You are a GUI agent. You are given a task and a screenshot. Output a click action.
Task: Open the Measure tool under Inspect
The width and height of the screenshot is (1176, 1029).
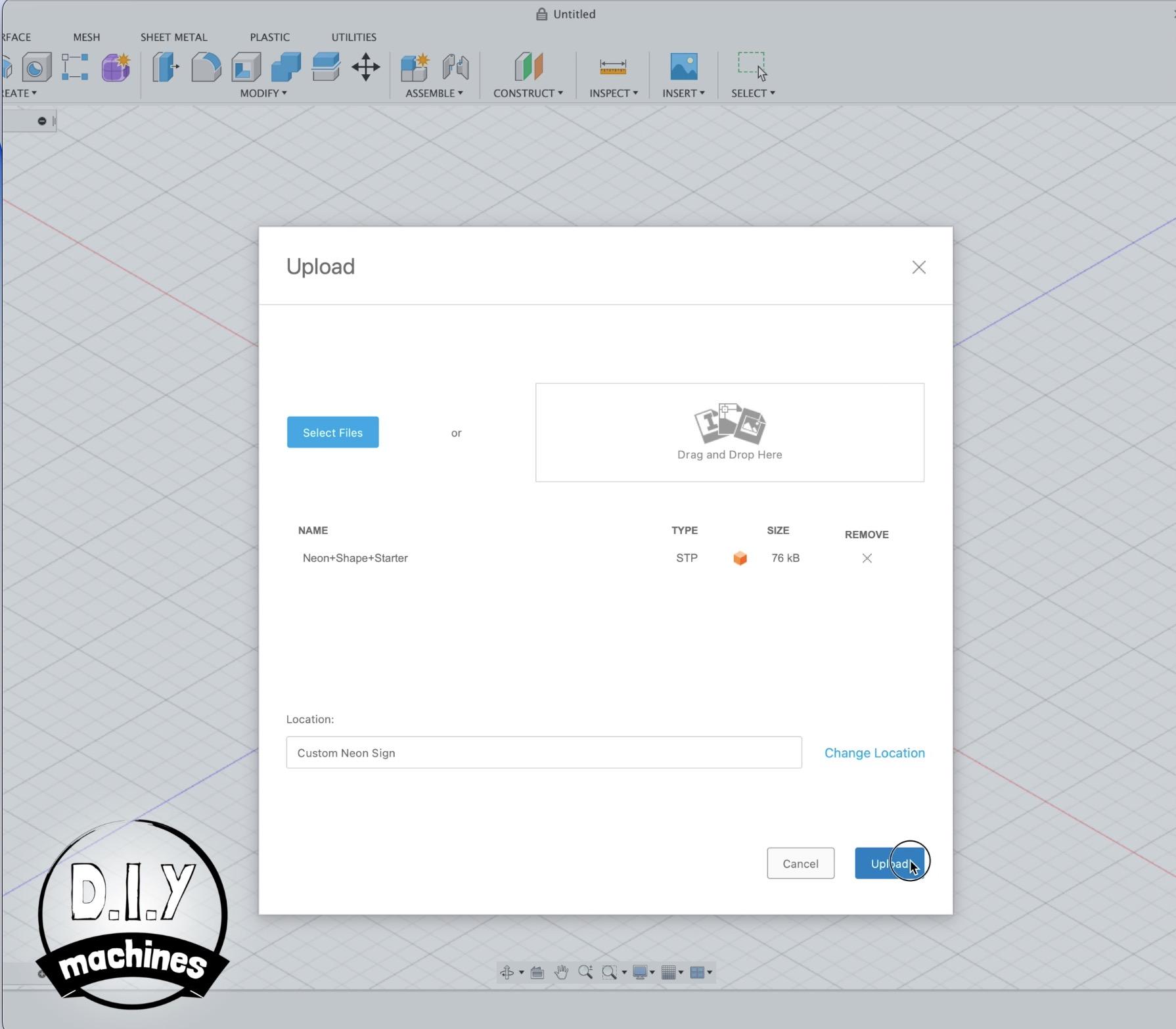612,68
